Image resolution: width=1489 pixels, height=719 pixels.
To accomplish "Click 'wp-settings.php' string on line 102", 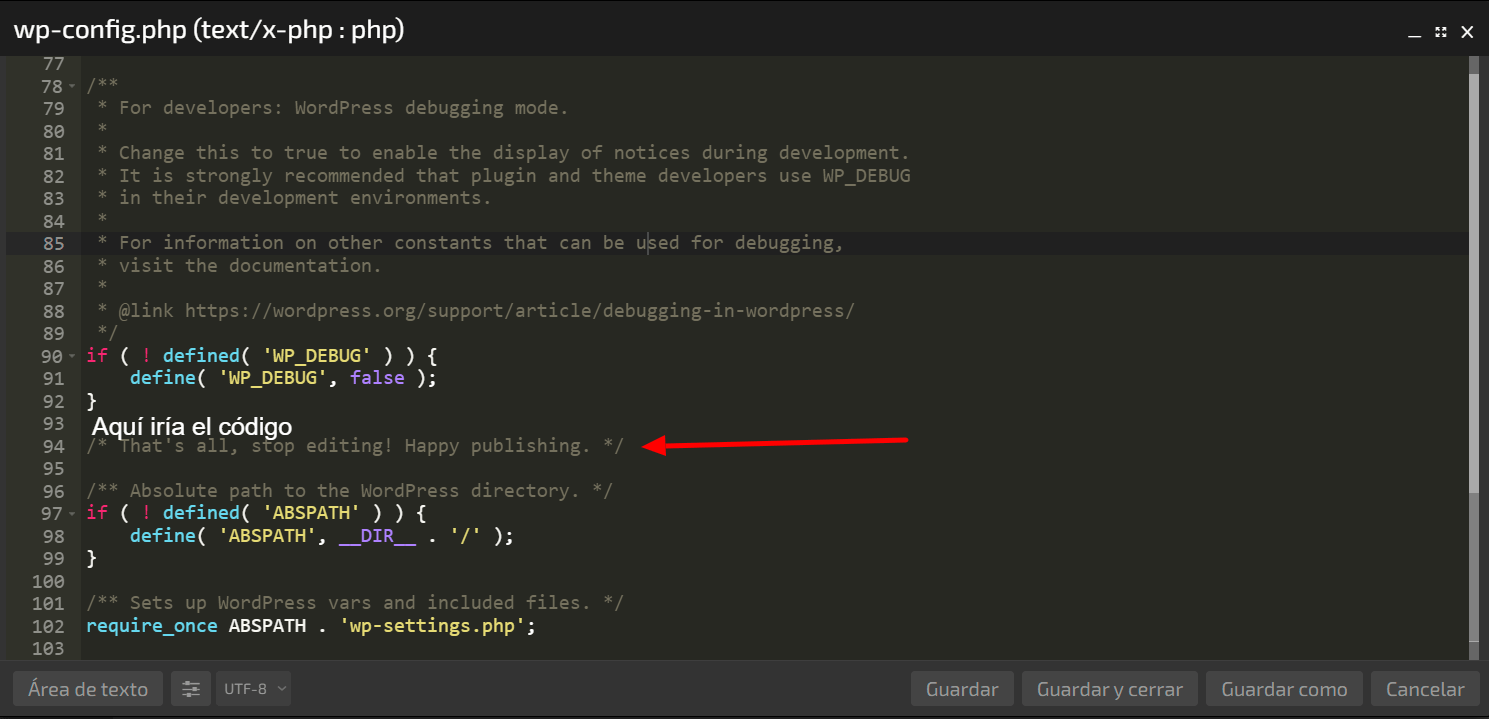I will 433,626.
